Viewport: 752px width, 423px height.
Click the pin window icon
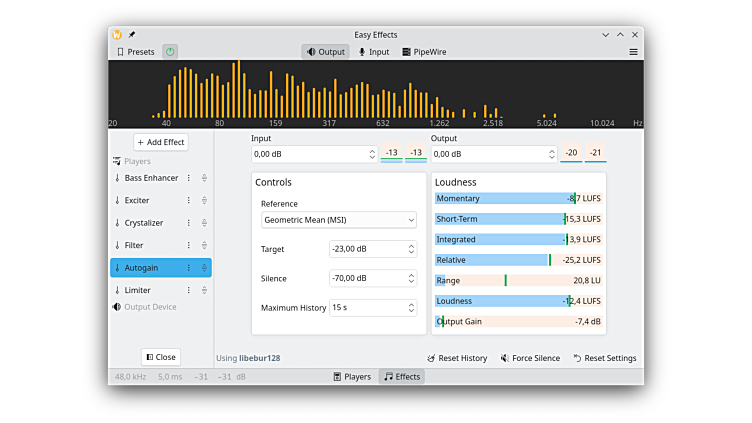pos(132,35)
